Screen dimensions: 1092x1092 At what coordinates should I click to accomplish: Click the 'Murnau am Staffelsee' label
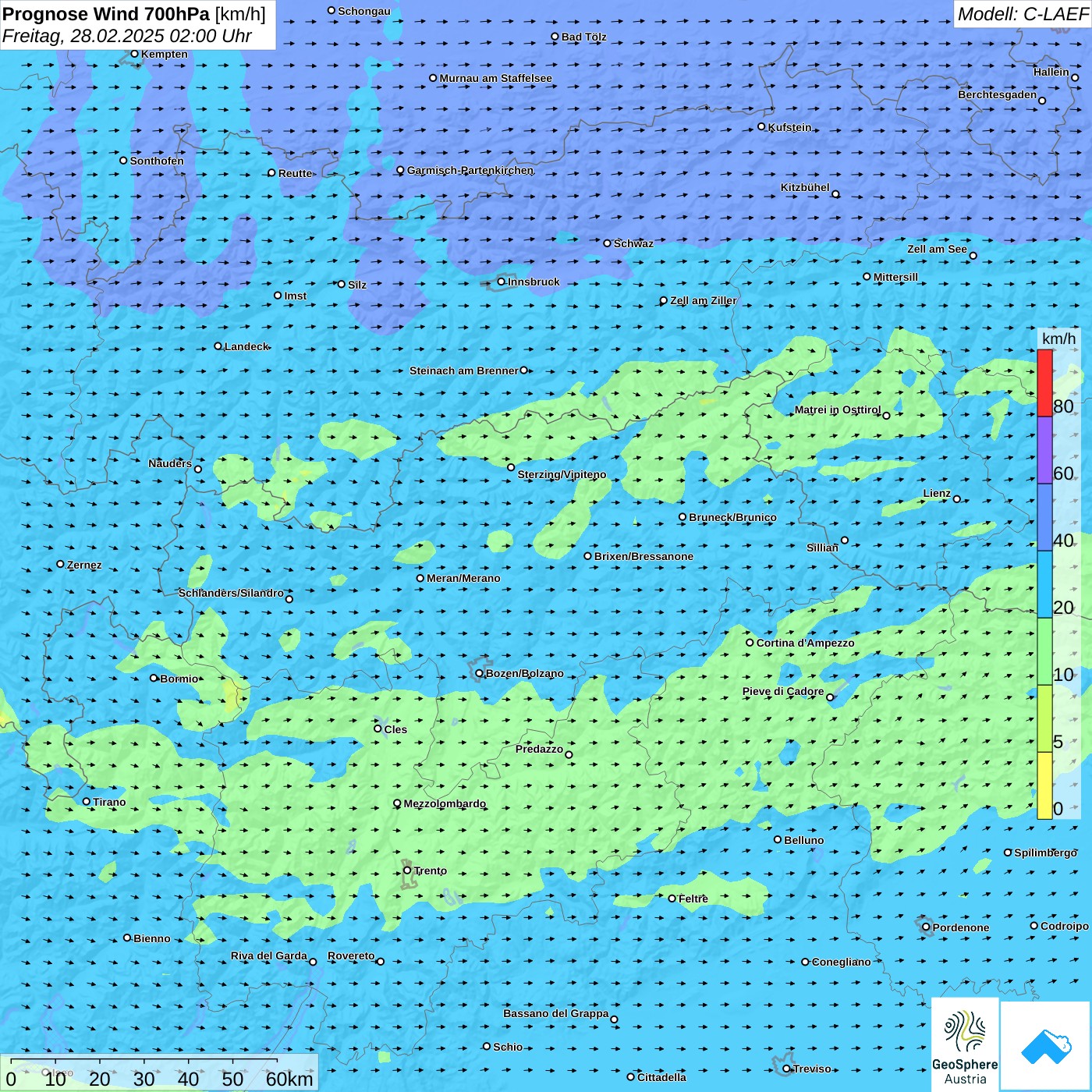[495, 78]
